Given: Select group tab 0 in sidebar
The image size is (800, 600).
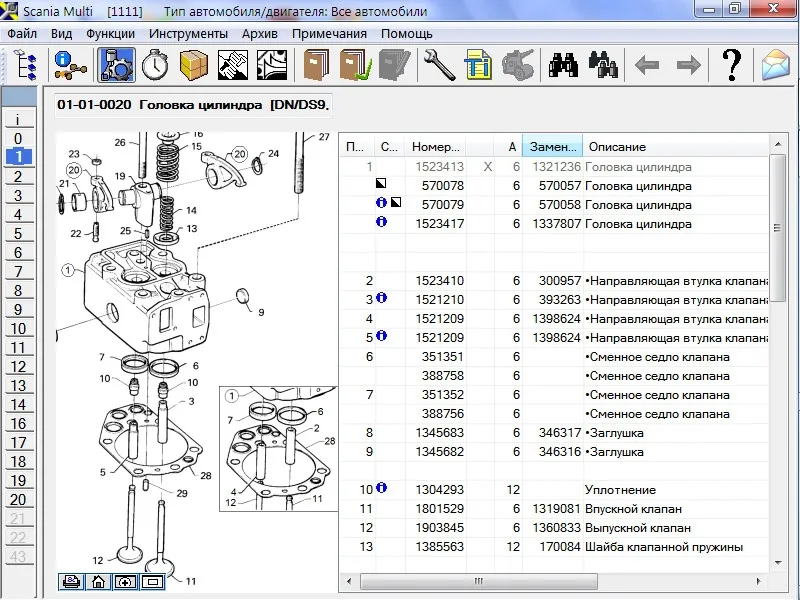Looking at the screenshot, I should (19, 138).
